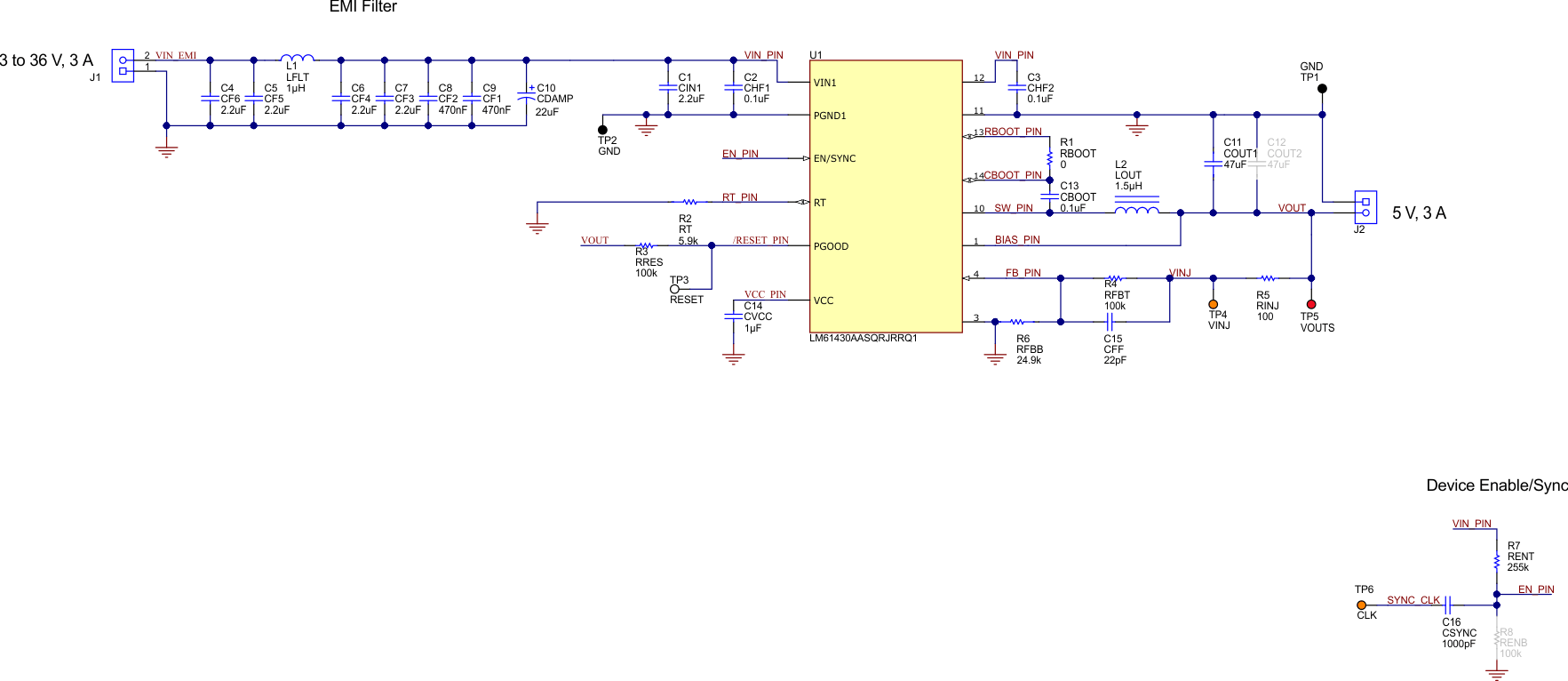Click the black TP1 GND test point

[x=1322, y=89]
